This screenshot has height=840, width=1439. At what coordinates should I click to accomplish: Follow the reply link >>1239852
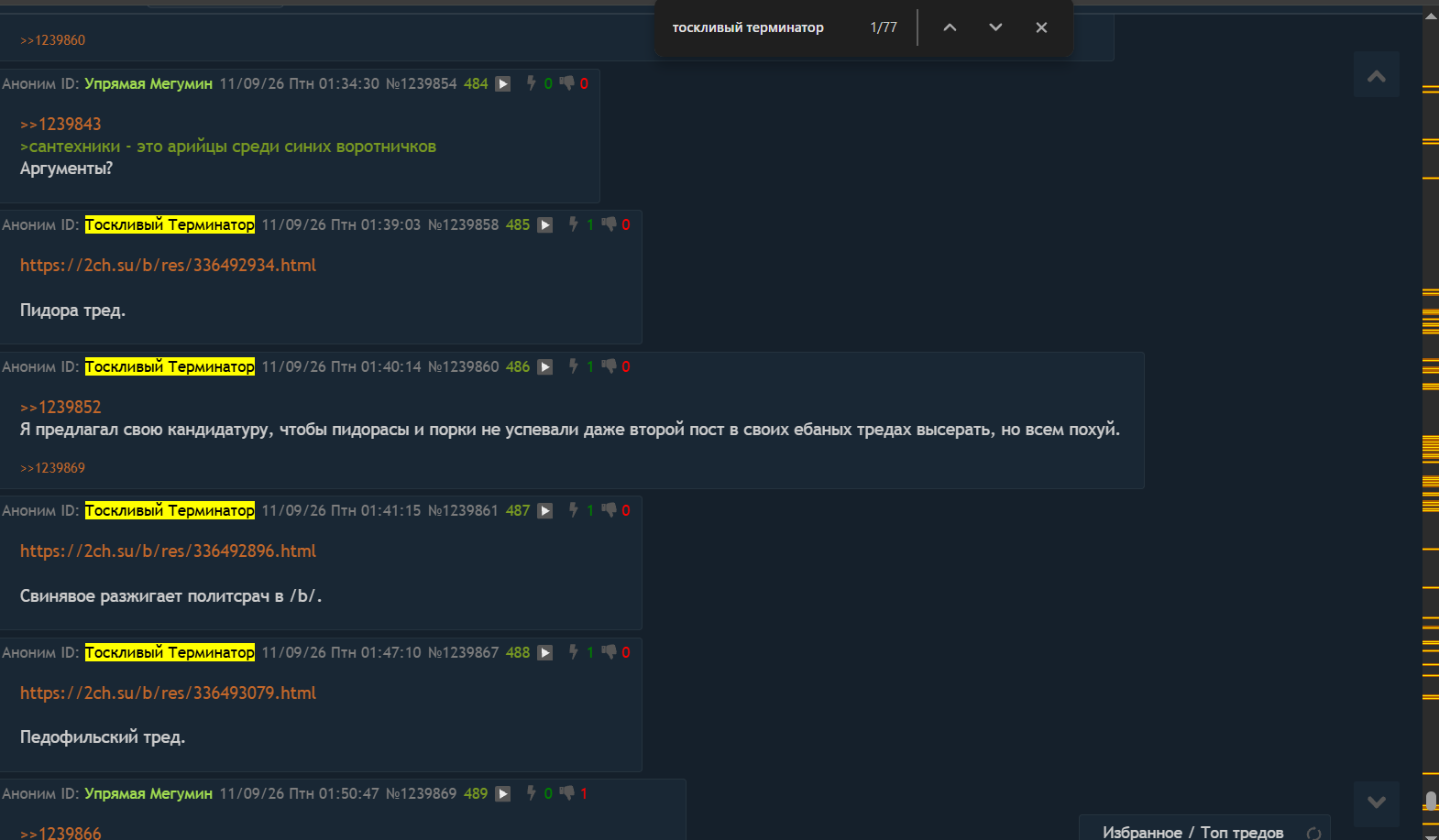pyautogui.click(x=60, y=407)
